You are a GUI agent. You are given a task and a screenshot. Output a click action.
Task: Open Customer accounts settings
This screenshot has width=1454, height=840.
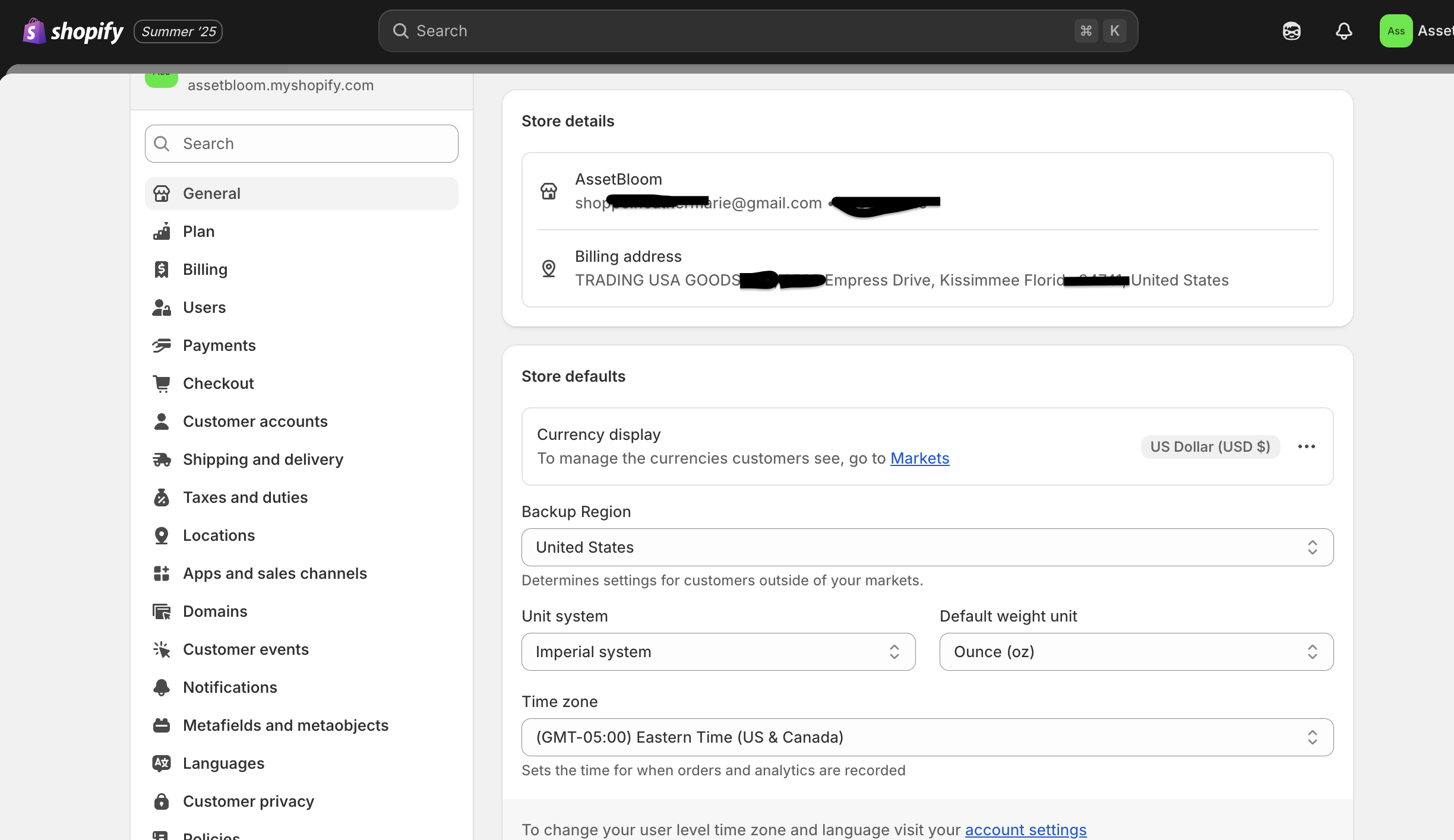pos(302,421)
